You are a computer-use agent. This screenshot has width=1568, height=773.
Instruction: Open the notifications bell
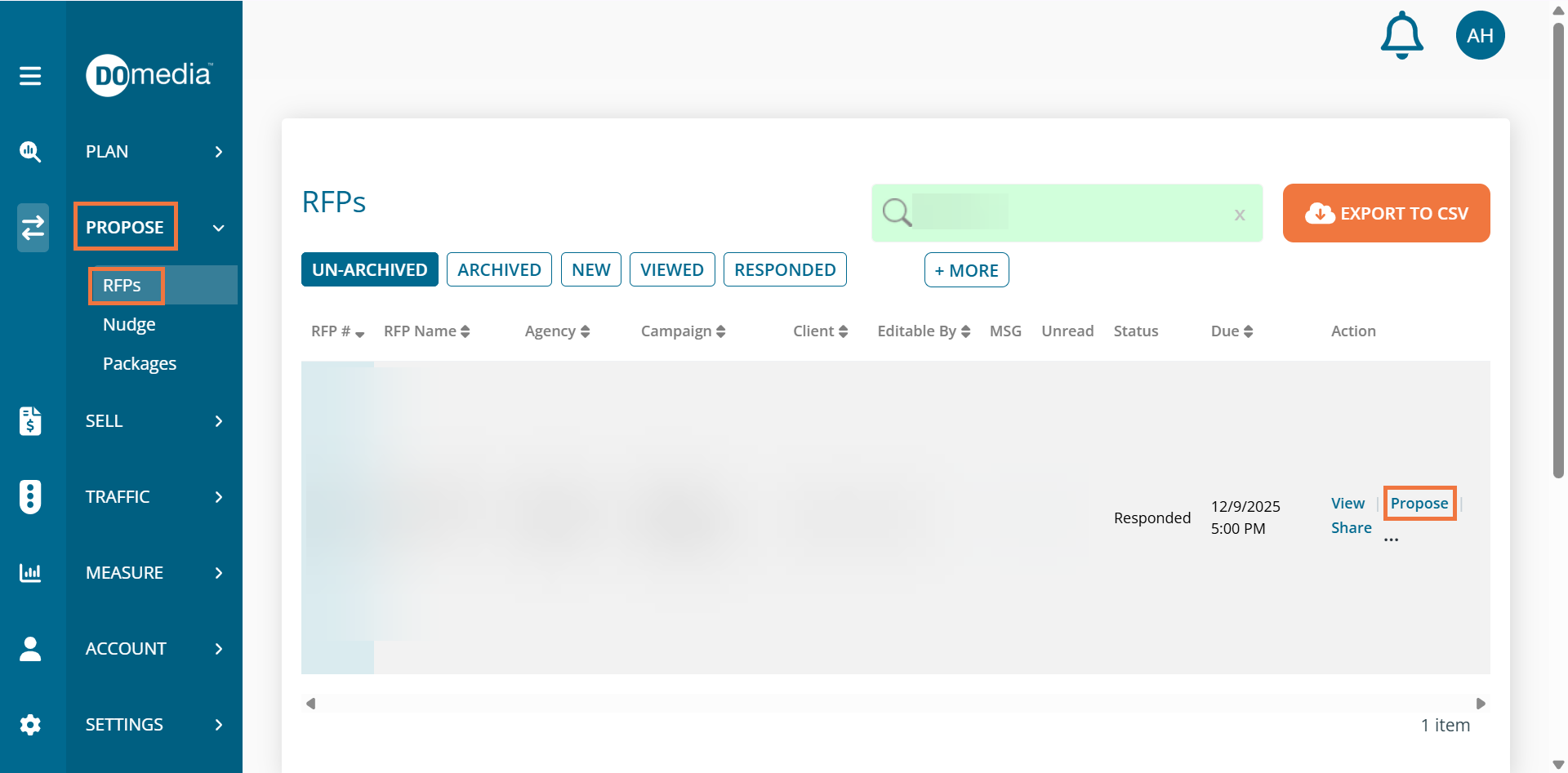point(1401,35)
